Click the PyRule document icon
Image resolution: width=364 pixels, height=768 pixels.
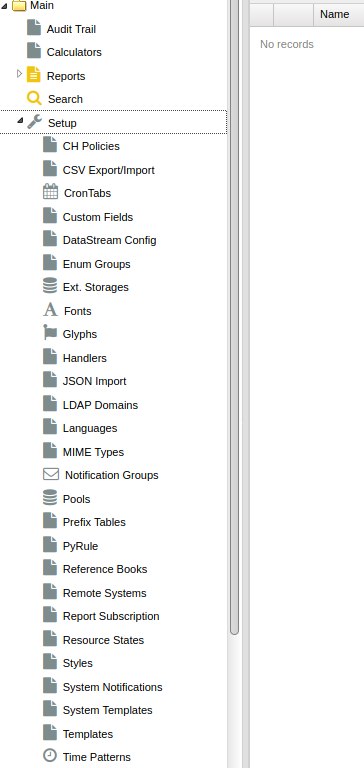tap(50, 545)
